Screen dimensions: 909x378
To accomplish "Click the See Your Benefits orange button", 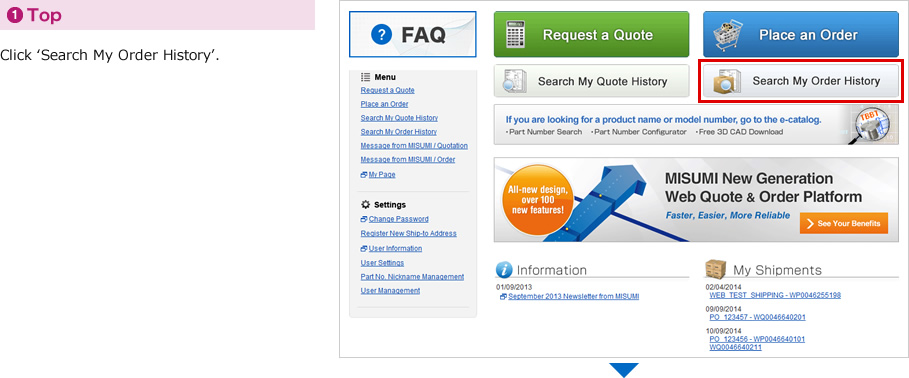I will (x=843, y=223).
